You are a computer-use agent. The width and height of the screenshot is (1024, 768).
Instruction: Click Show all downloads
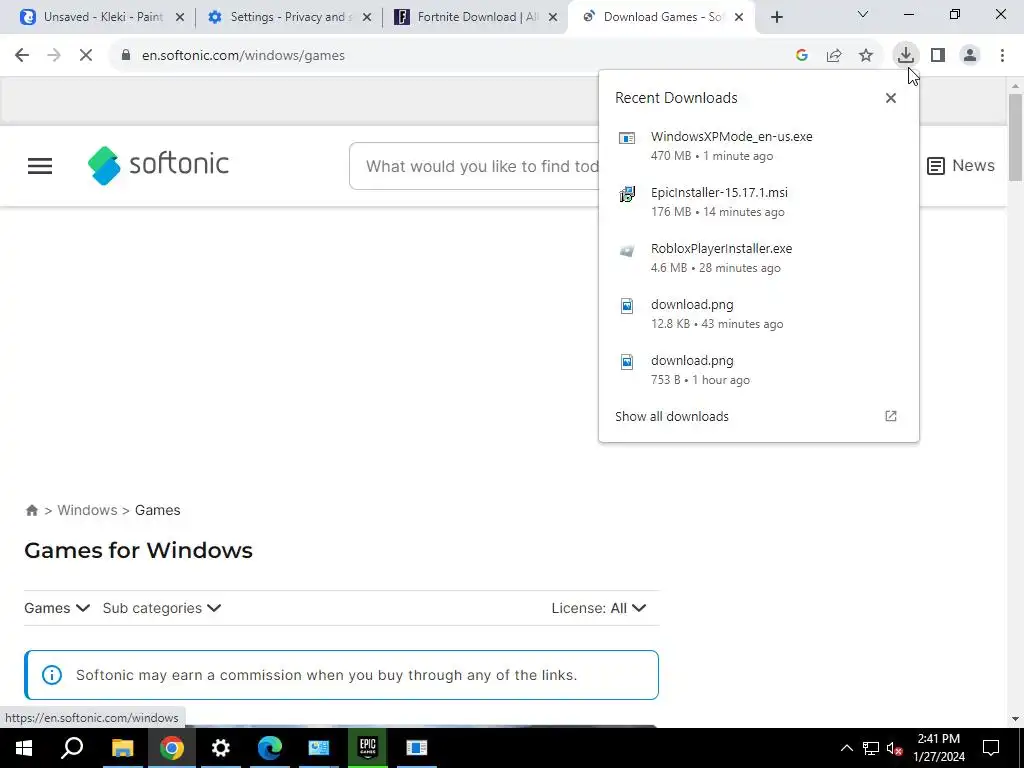[672, 417]
